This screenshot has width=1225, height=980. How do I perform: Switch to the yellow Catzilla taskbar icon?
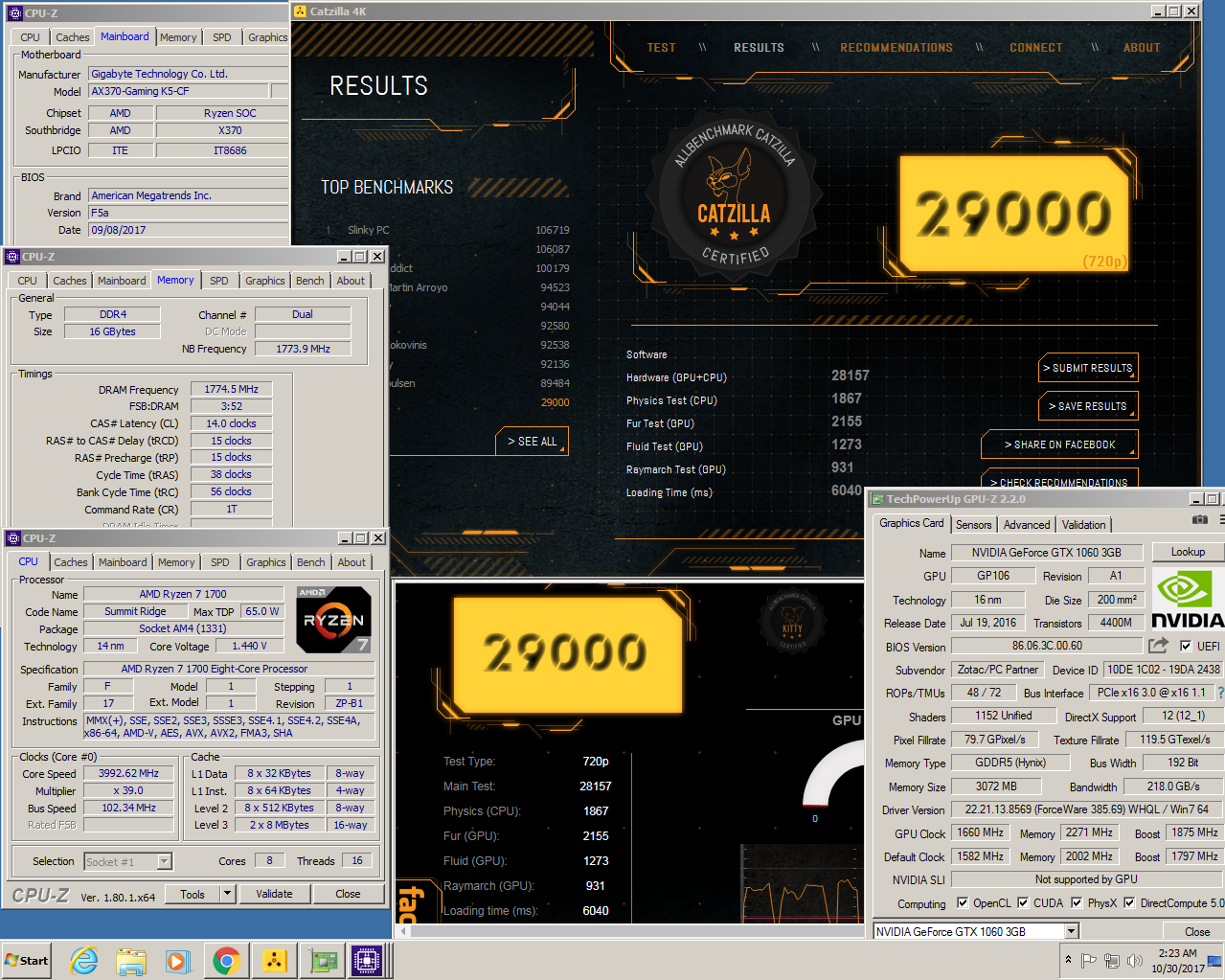pyautogui.click(x=274, y=960)
